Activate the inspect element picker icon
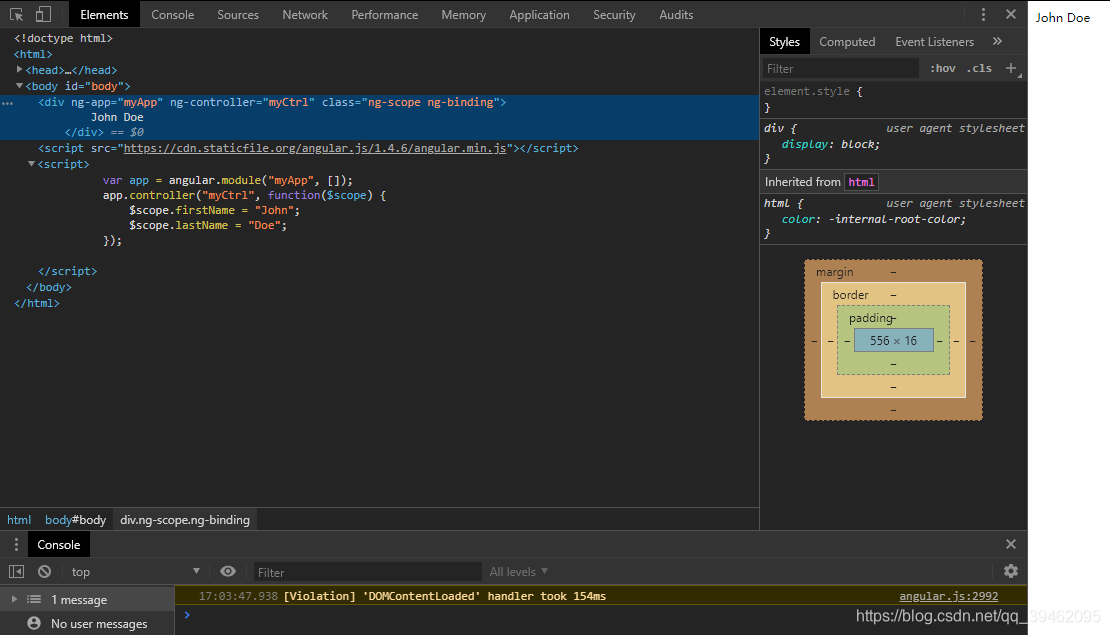Viewport: 1110px width, 635px height. [16, 14]
